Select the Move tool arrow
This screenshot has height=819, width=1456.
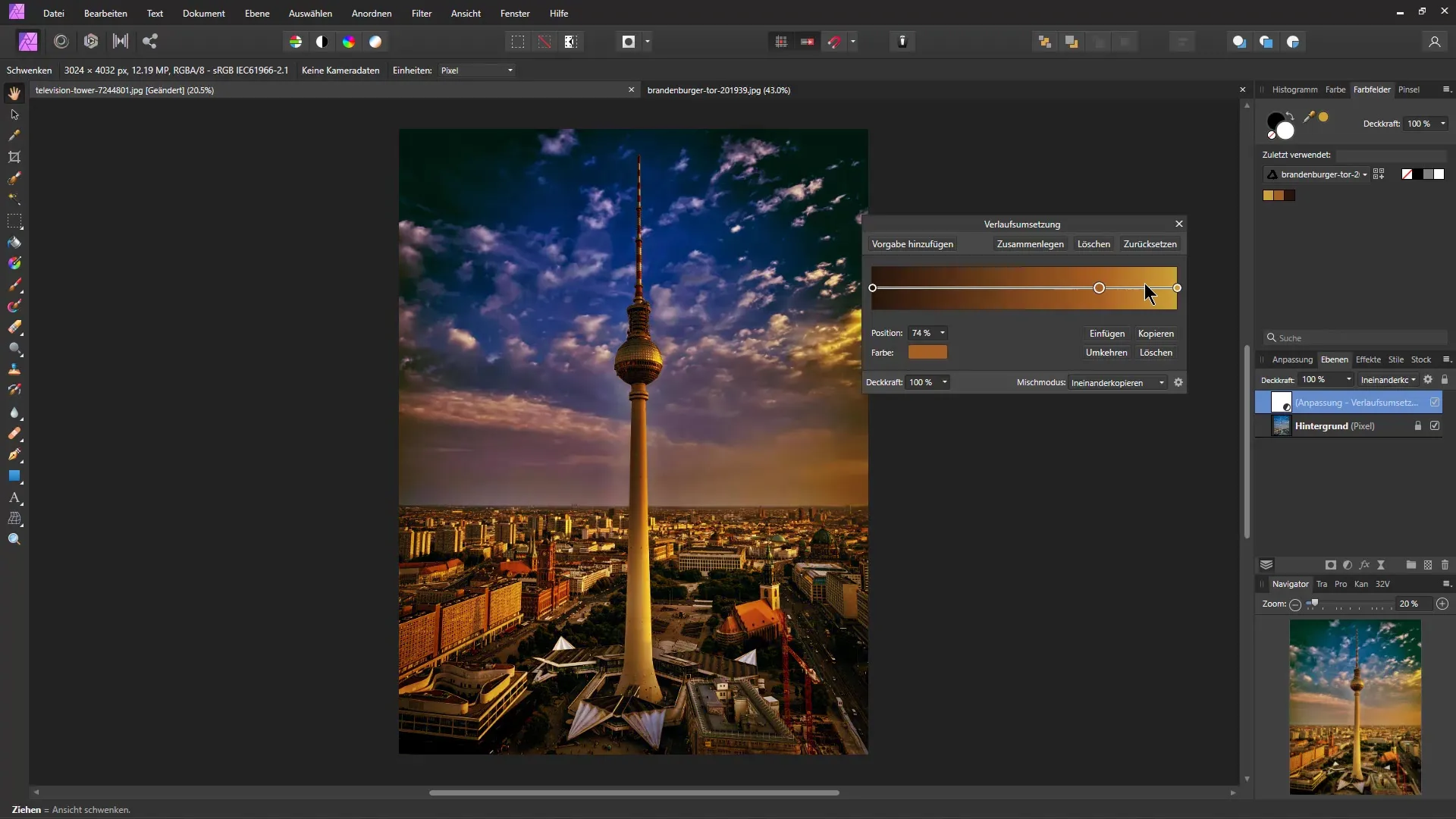pyautogui.click(x=14, y=115)
